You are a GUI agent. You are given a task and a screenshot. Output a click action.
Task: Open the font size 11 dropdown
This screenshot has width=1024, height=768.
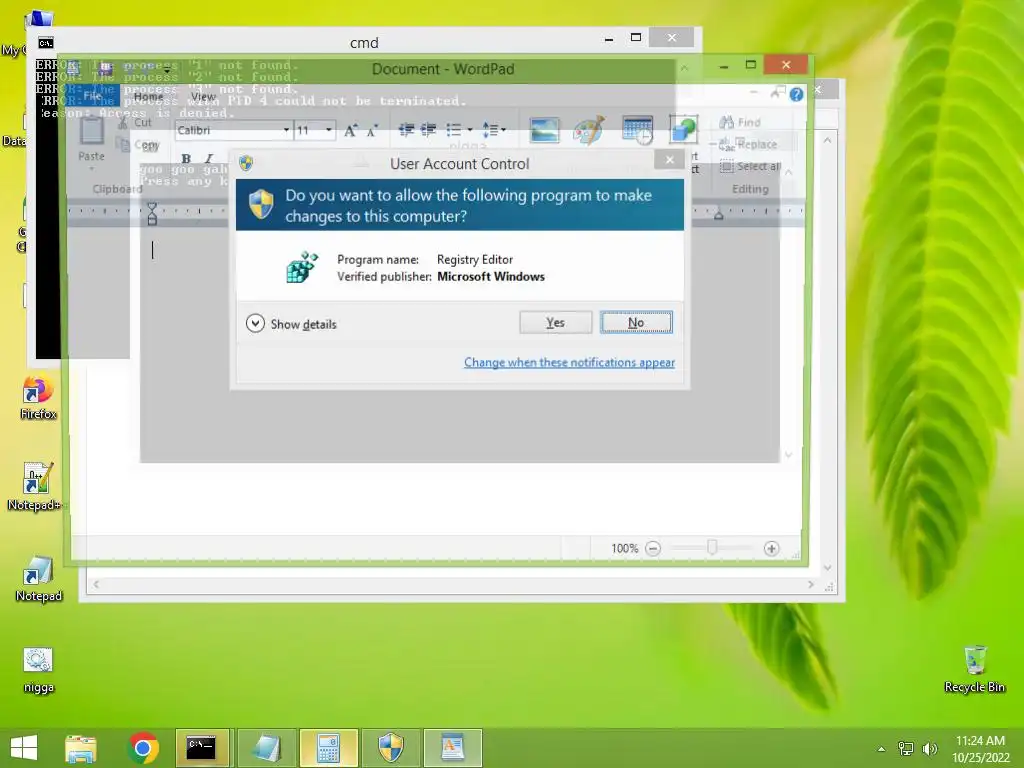pos(328,130)
